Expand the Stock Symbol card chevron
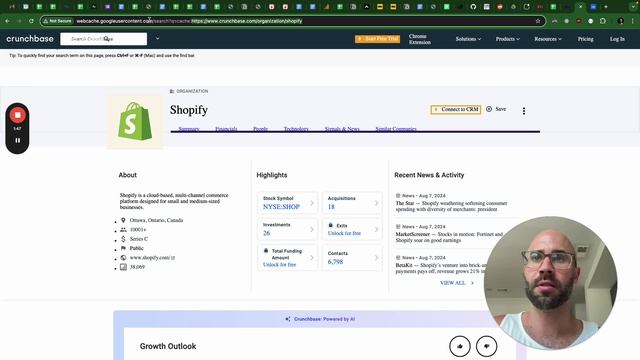The image size is (640, 360). pyautogui.click(x=312, y=203)
